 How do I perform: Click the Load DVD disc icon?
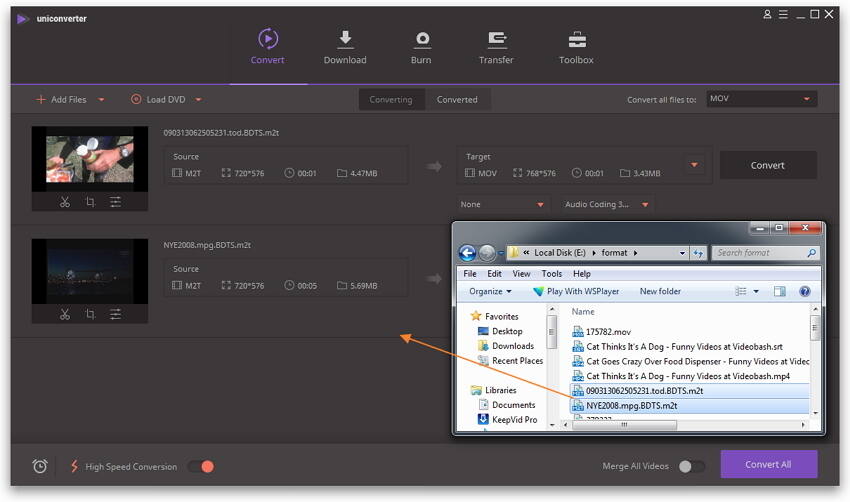[x=136, y=99]
